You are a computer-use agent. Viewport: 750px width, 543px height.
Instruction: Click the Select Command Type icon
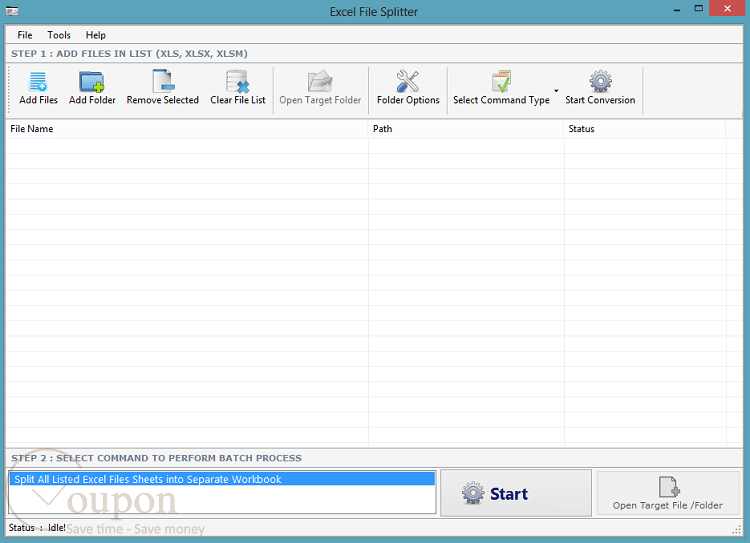501,82
